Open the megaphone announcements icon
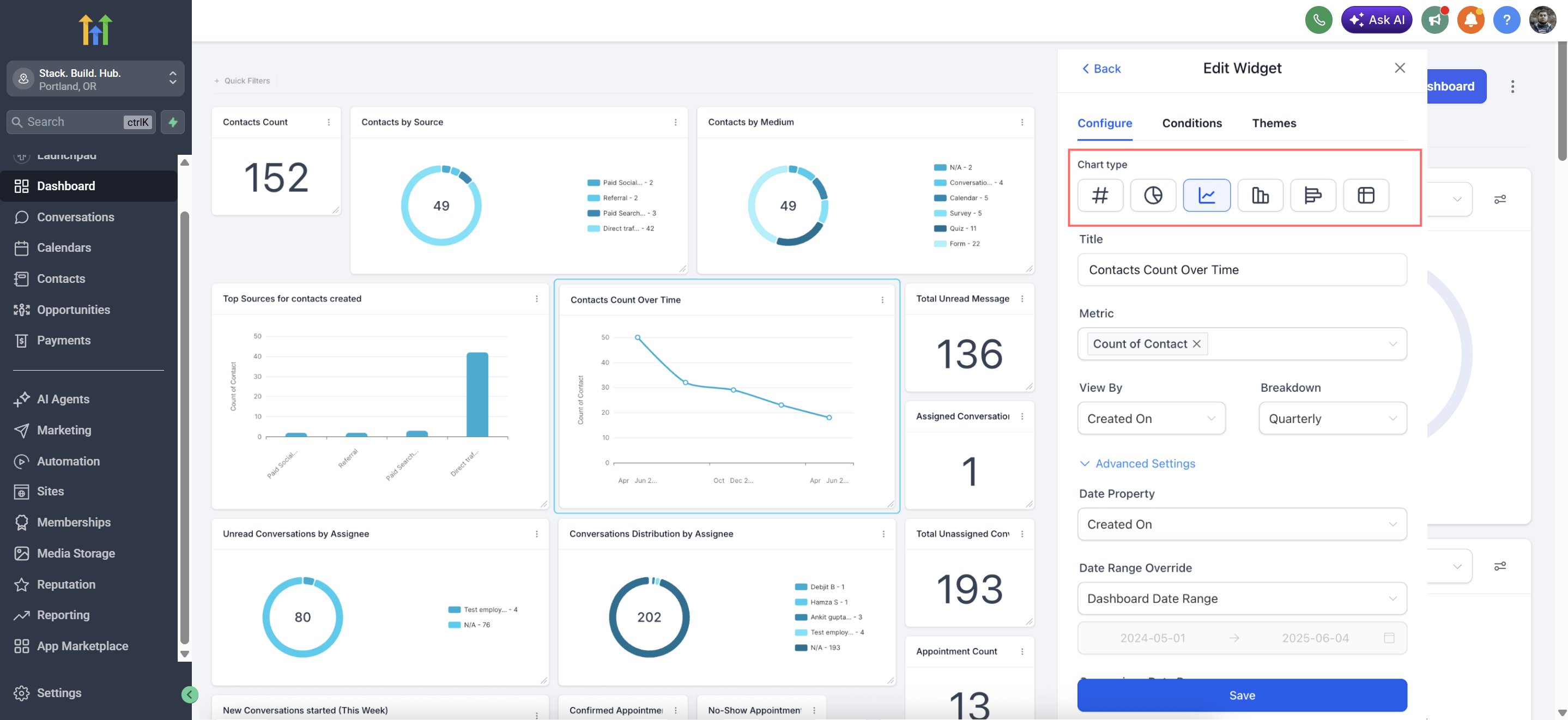The width and height of the screenshot is (1568, 720). point(1434,20)
